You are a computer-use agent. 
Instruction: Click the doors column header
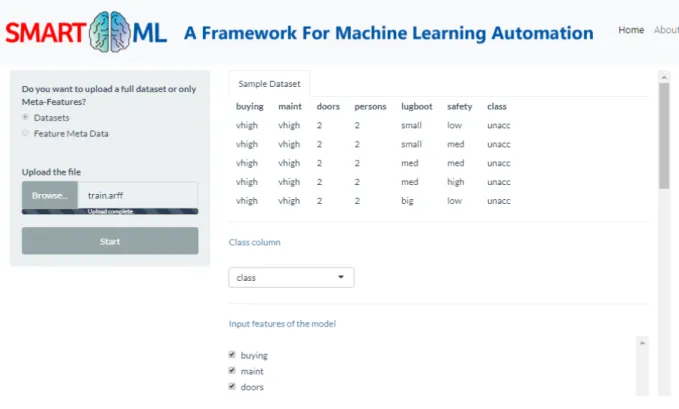click(328, 107)
